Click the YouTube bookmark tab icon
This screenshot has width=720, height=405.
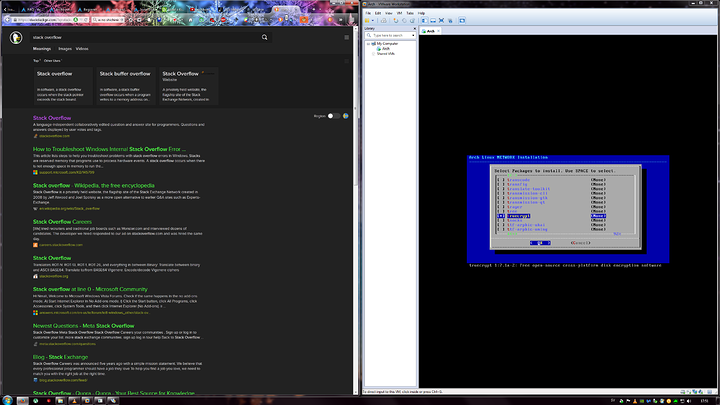pos(193,9)
